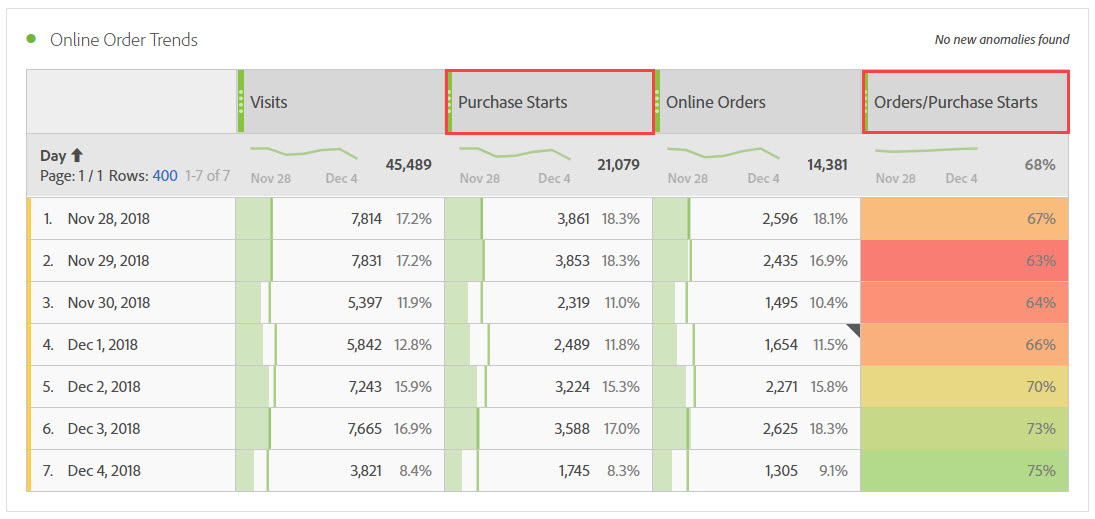This screenshot has height=519, width=1095.
Task: Click the Visits sparkline trend chart
Action: pyautogui.click(x=305, y=155)
